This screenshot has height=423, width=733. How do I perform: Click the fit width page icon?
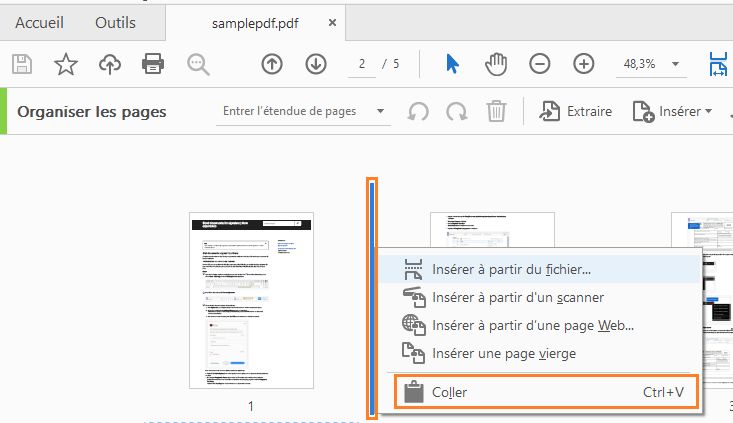(x=719, y=64)
